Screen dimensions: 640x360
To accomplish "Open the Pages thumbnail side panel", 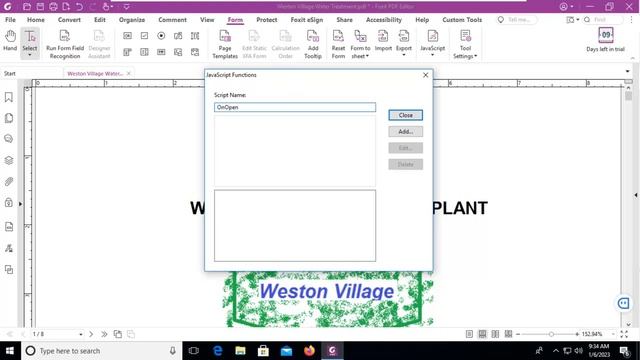I will (9, 118).
